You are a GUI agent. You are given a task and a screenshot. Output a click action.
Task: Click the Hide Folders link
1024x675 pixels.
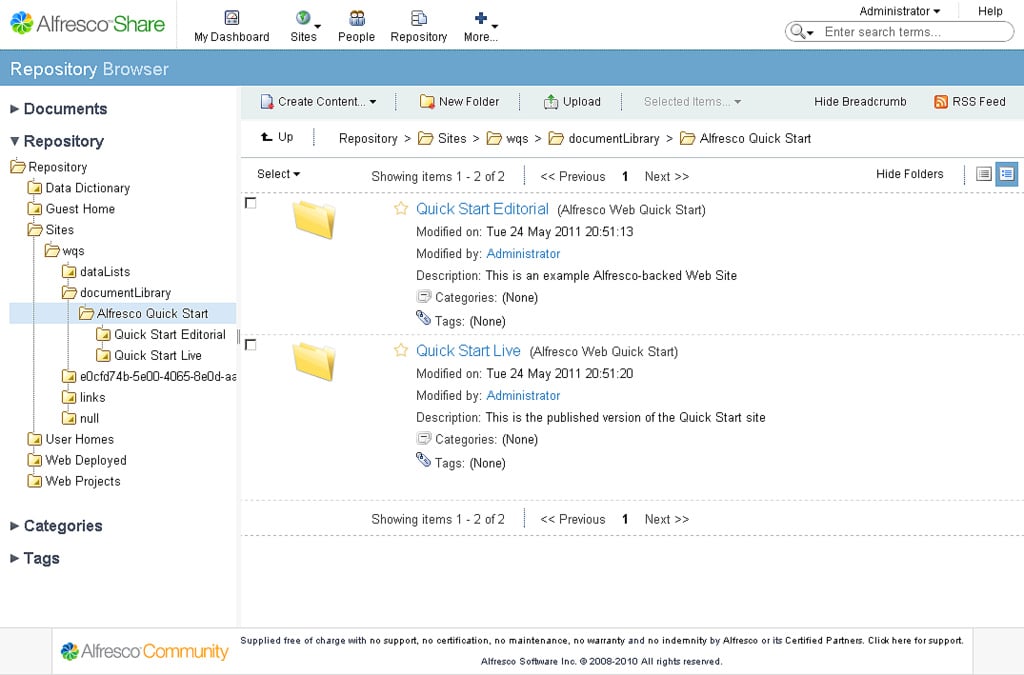point(909,173)
